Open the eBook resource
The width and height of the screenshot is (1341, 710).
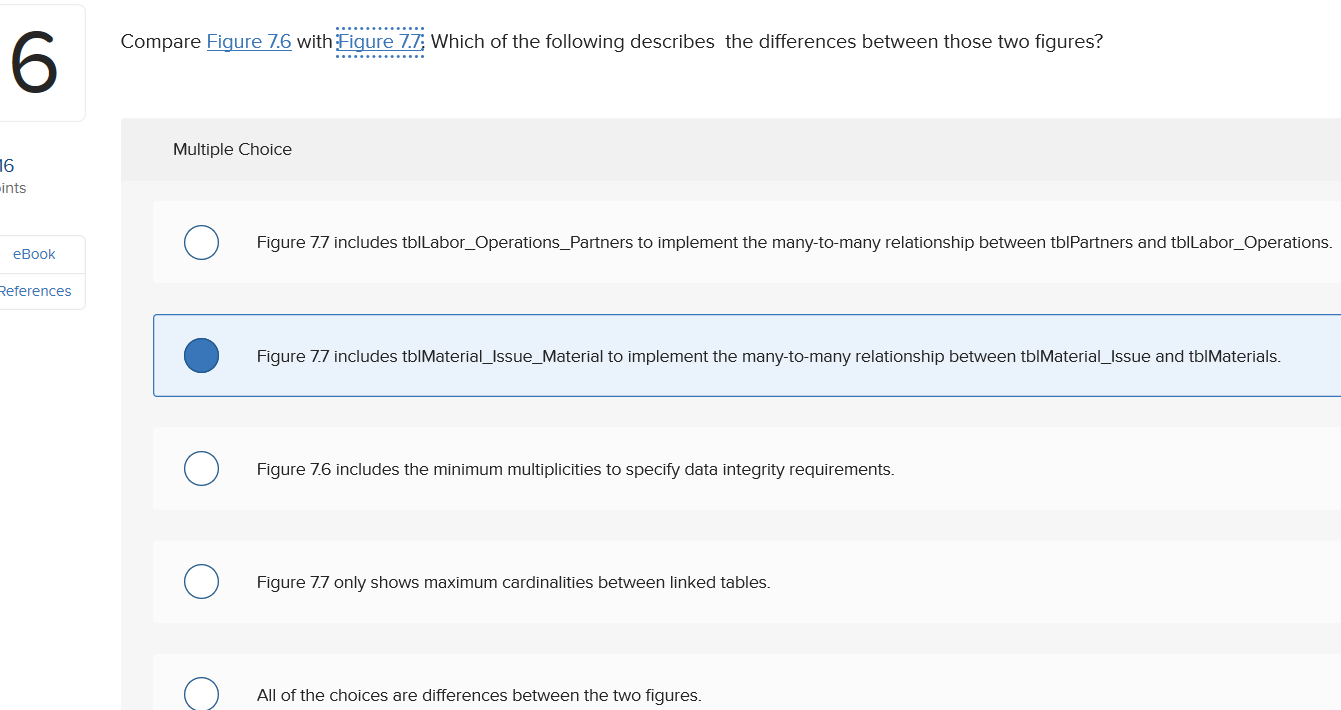33,254
